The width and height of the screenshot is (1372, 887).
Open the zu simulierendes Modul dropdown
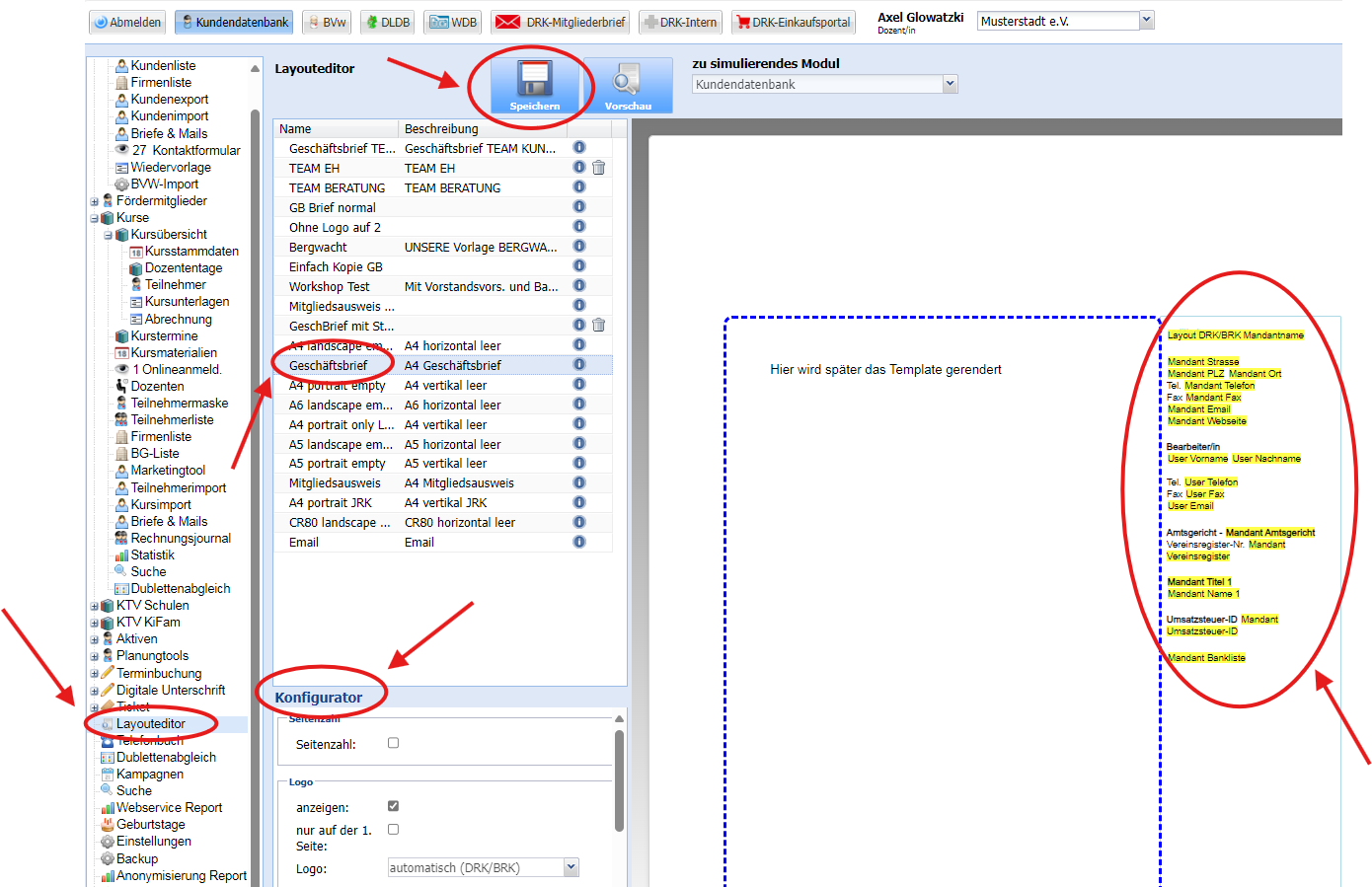[950, 84]
